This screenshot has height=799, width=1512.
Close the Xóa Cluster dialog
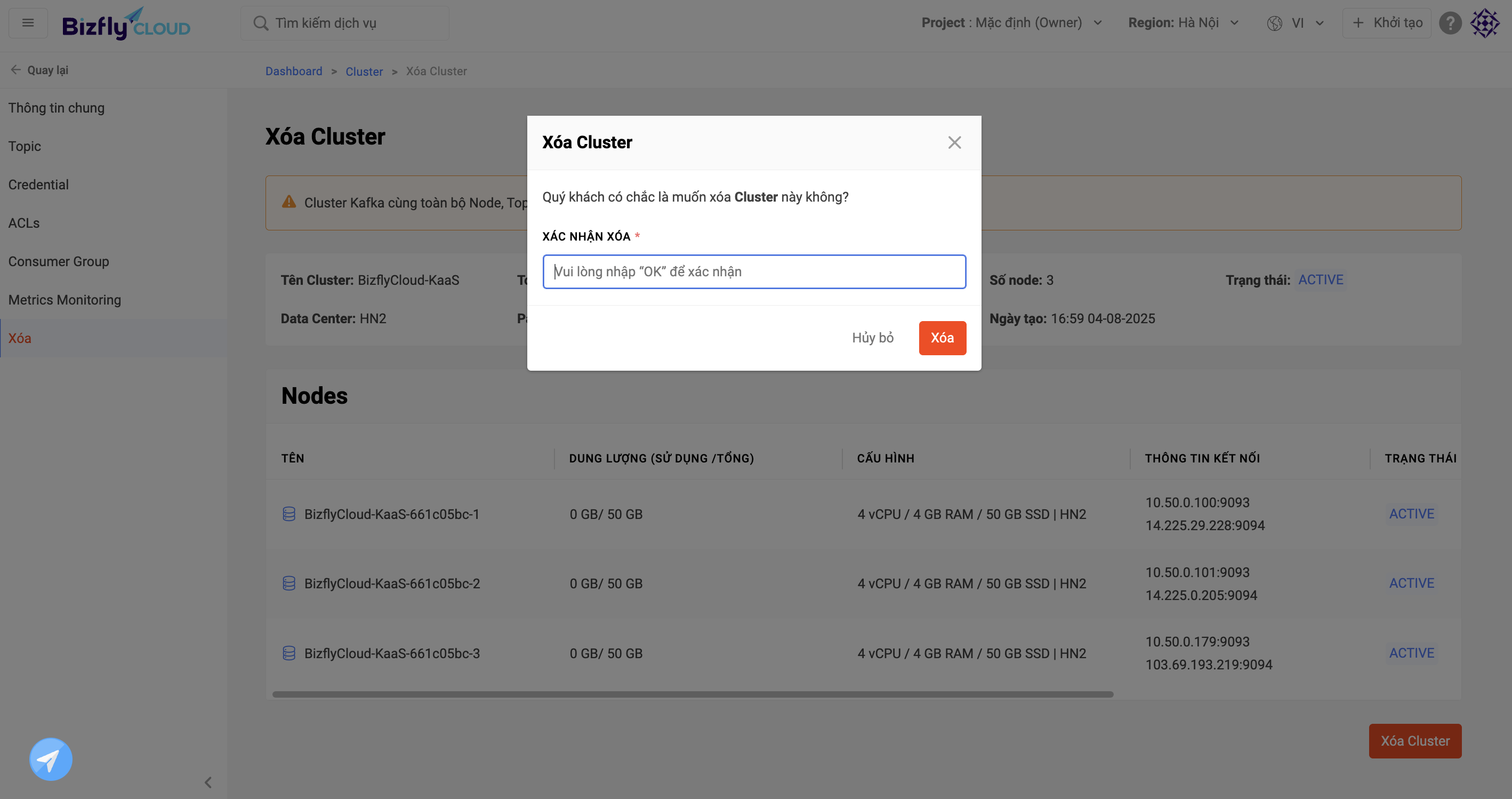pyautogui.click(x=954, y=142)
